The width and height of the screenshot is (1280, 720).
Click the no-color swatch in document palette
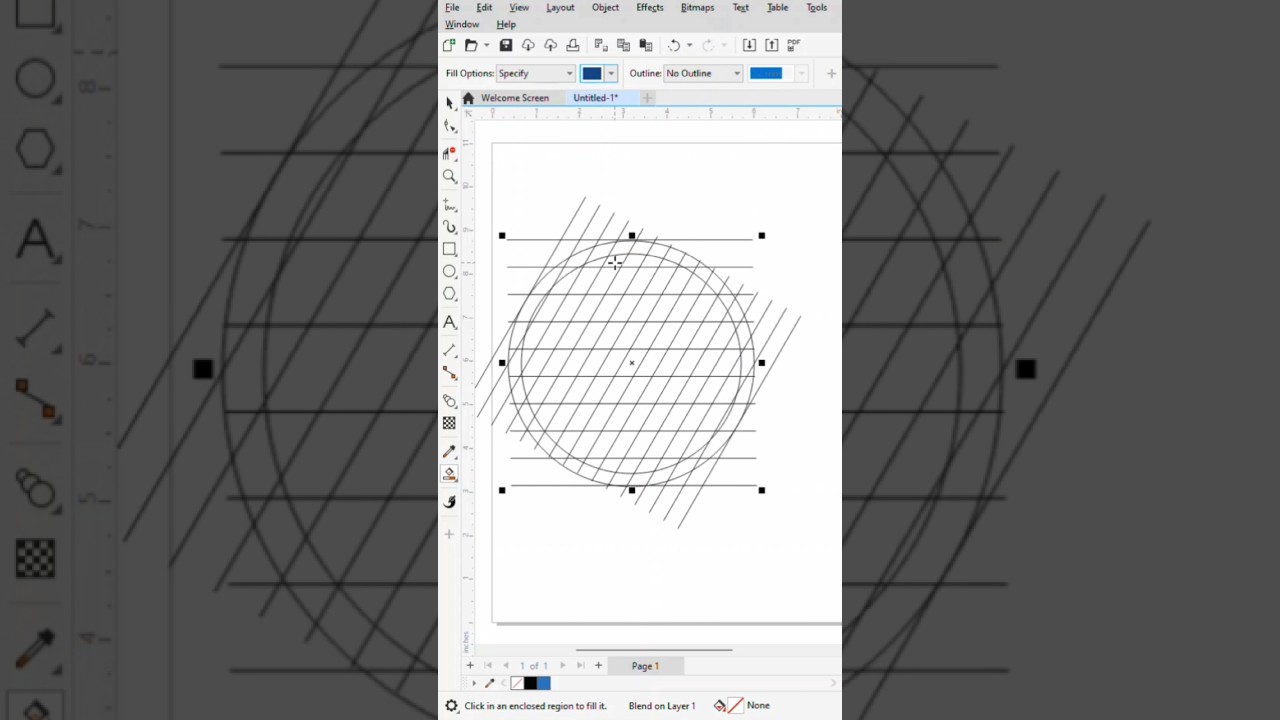point(517,683)
